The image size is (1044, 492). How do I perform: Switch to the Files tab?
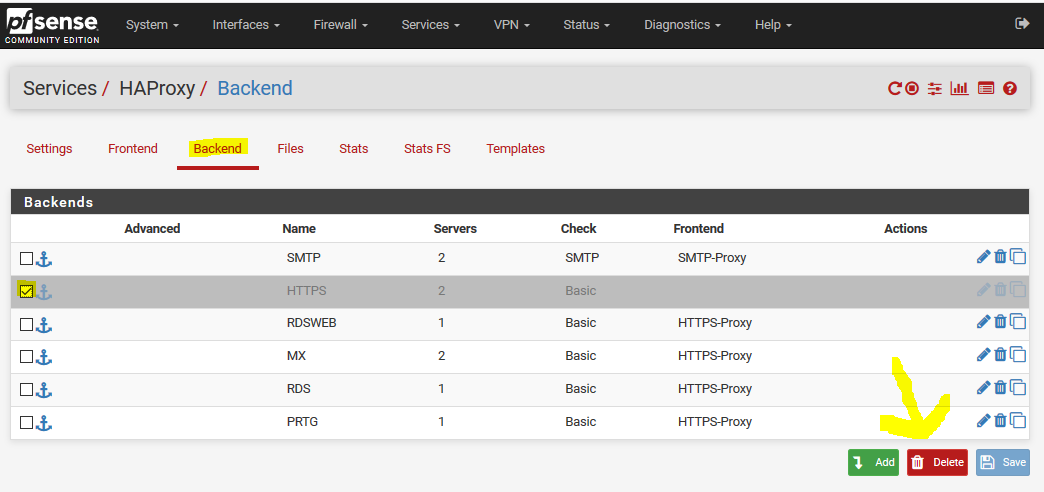tap(290, 148)
